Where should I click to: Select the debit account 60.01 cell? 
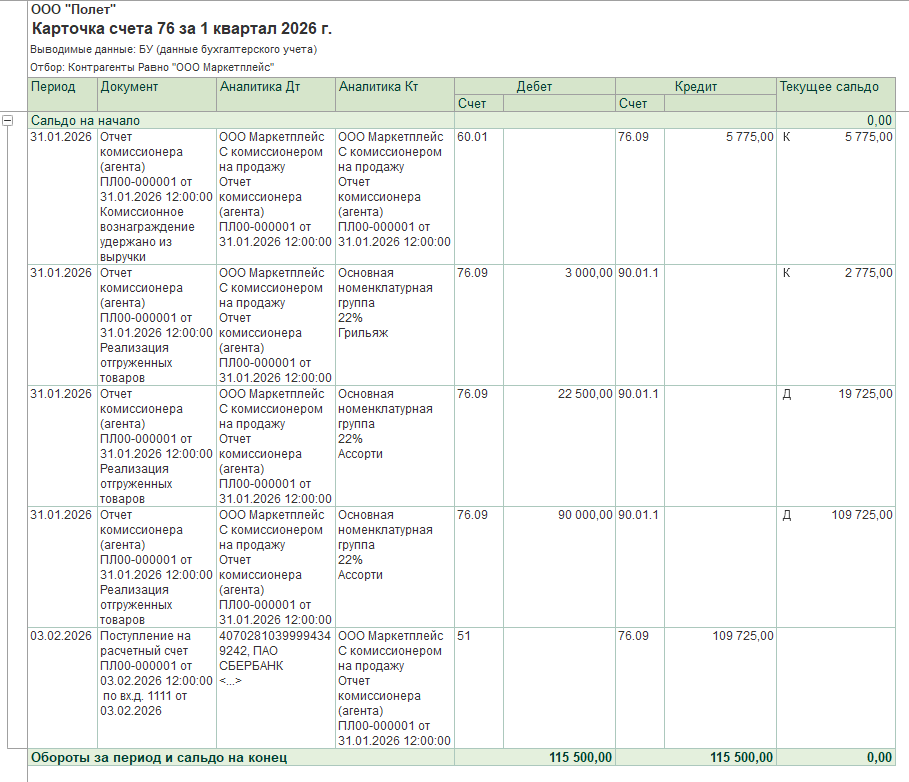[478, 137]
